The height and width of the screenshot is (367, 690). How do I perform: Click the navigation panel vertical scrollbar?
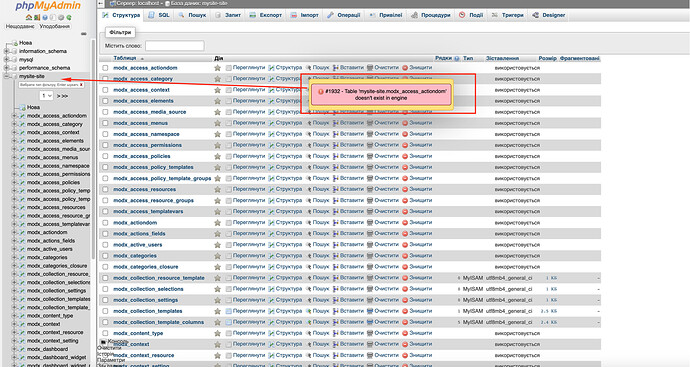tap(93, 150)
